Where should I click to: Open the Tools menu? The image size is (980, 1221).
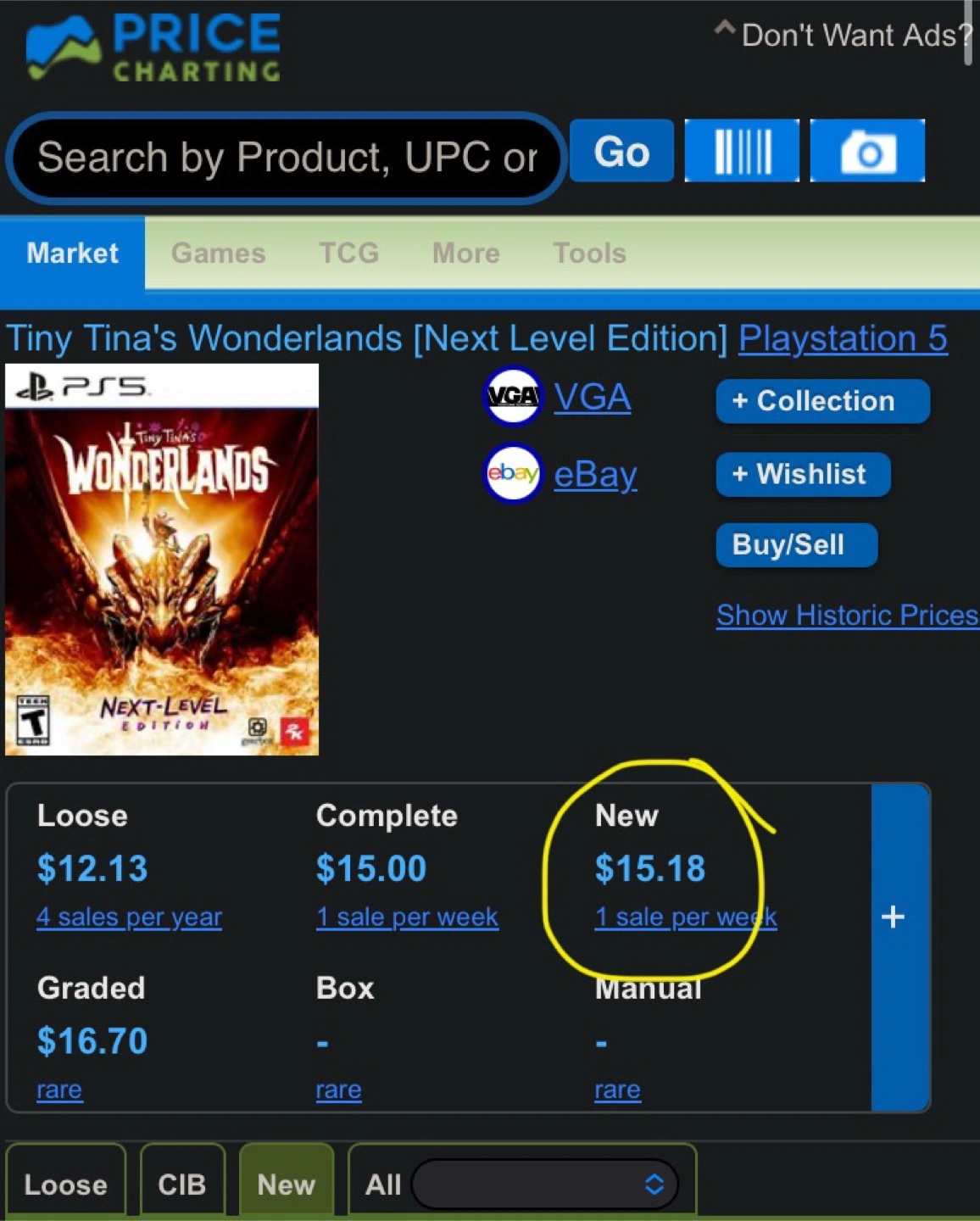click(590, 253)
